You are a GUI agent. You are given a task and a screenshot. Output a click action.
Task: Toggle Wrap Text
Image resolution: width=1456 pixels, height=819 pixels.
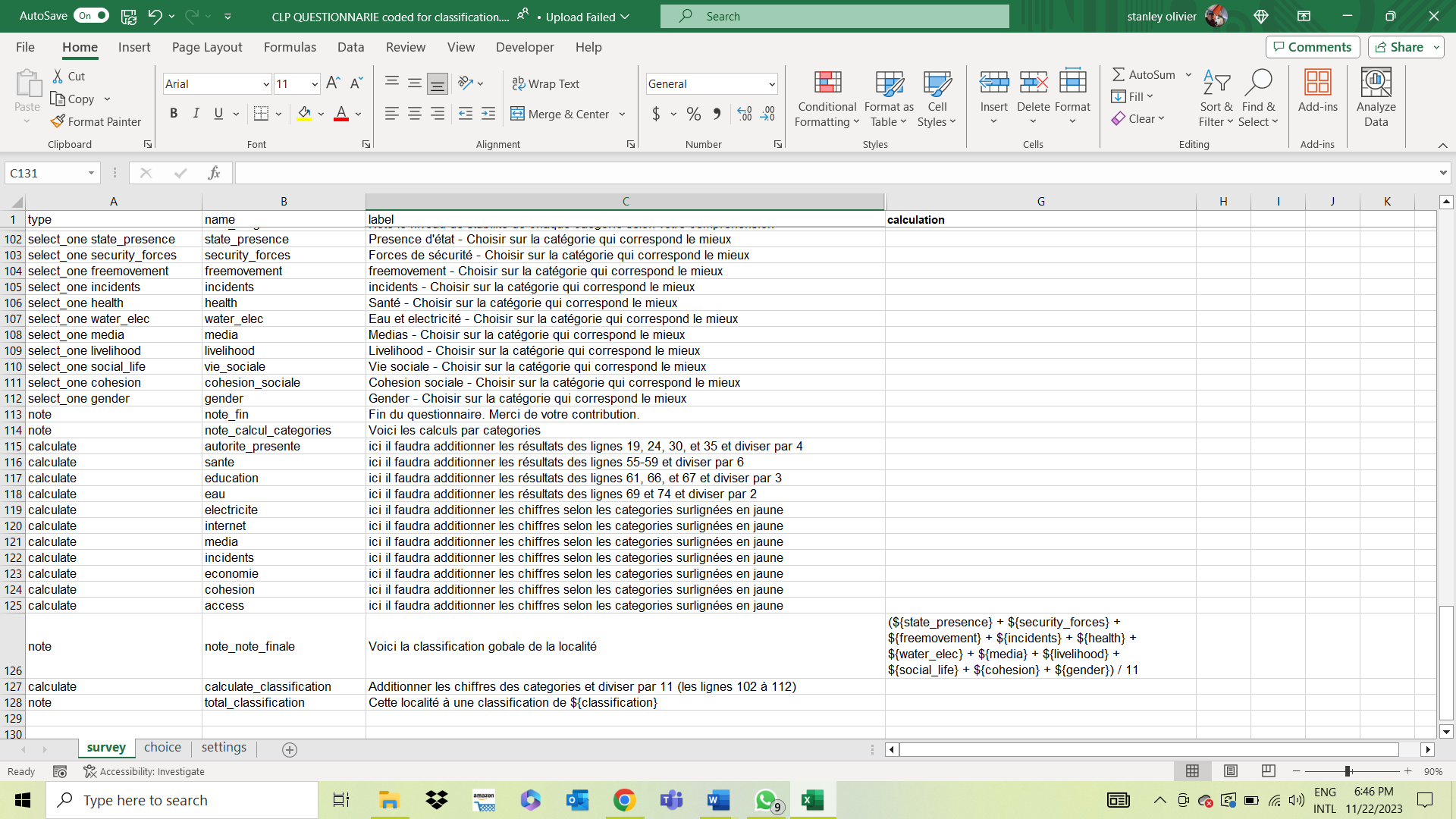pos(545,83)
